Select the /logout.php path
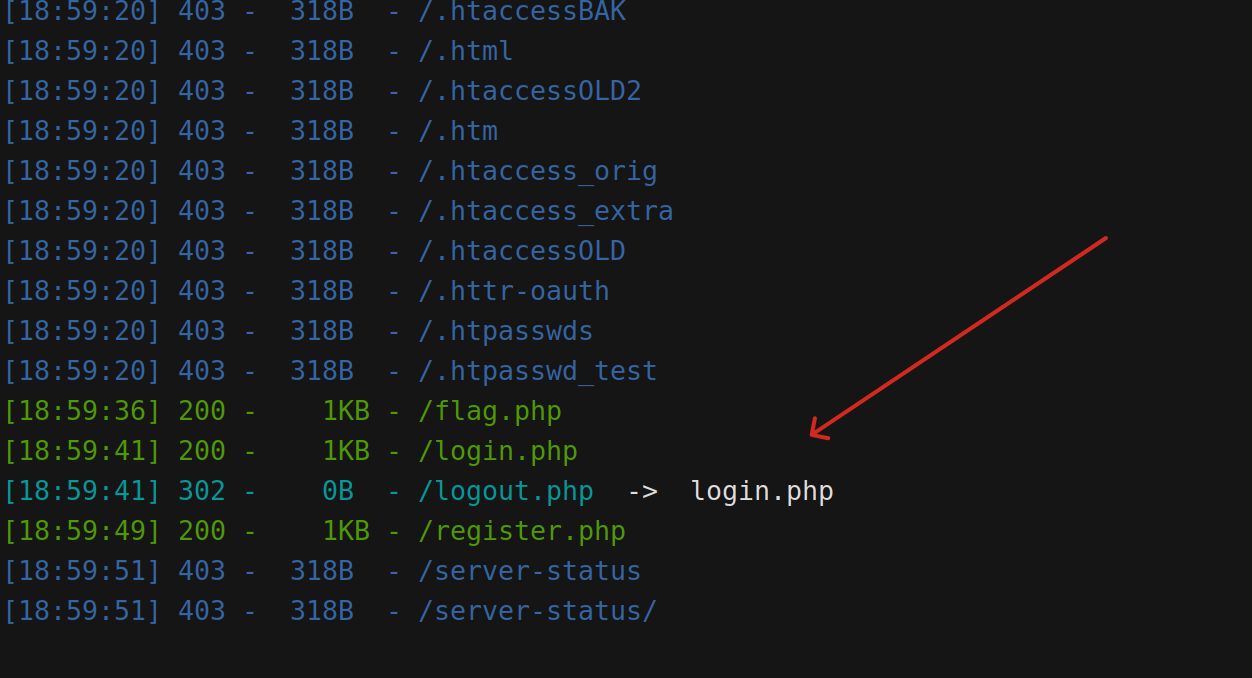The image size is (1252, 678). (x=505, y=491)
